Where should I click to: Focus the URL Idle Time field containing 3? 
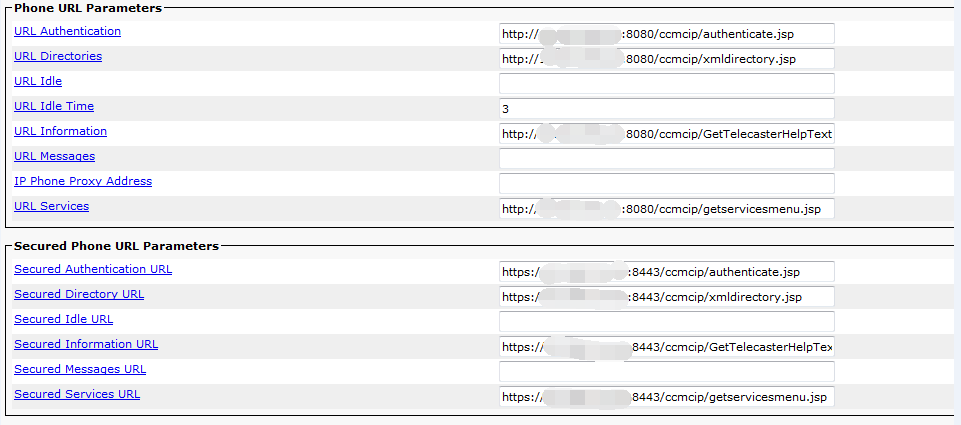pos(667,109)
